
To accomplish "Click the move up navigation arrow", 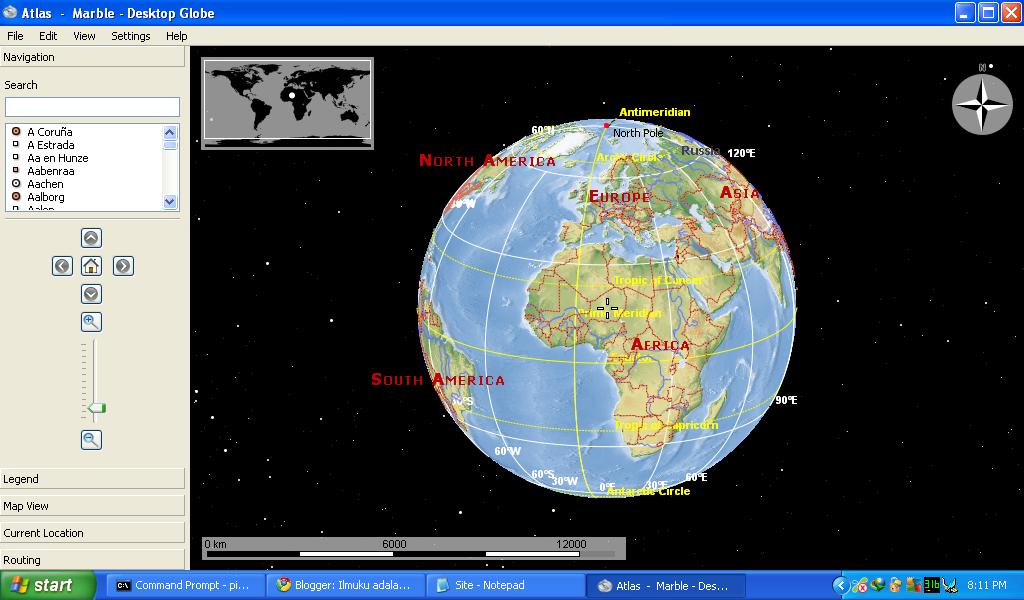I will point(91,238).
